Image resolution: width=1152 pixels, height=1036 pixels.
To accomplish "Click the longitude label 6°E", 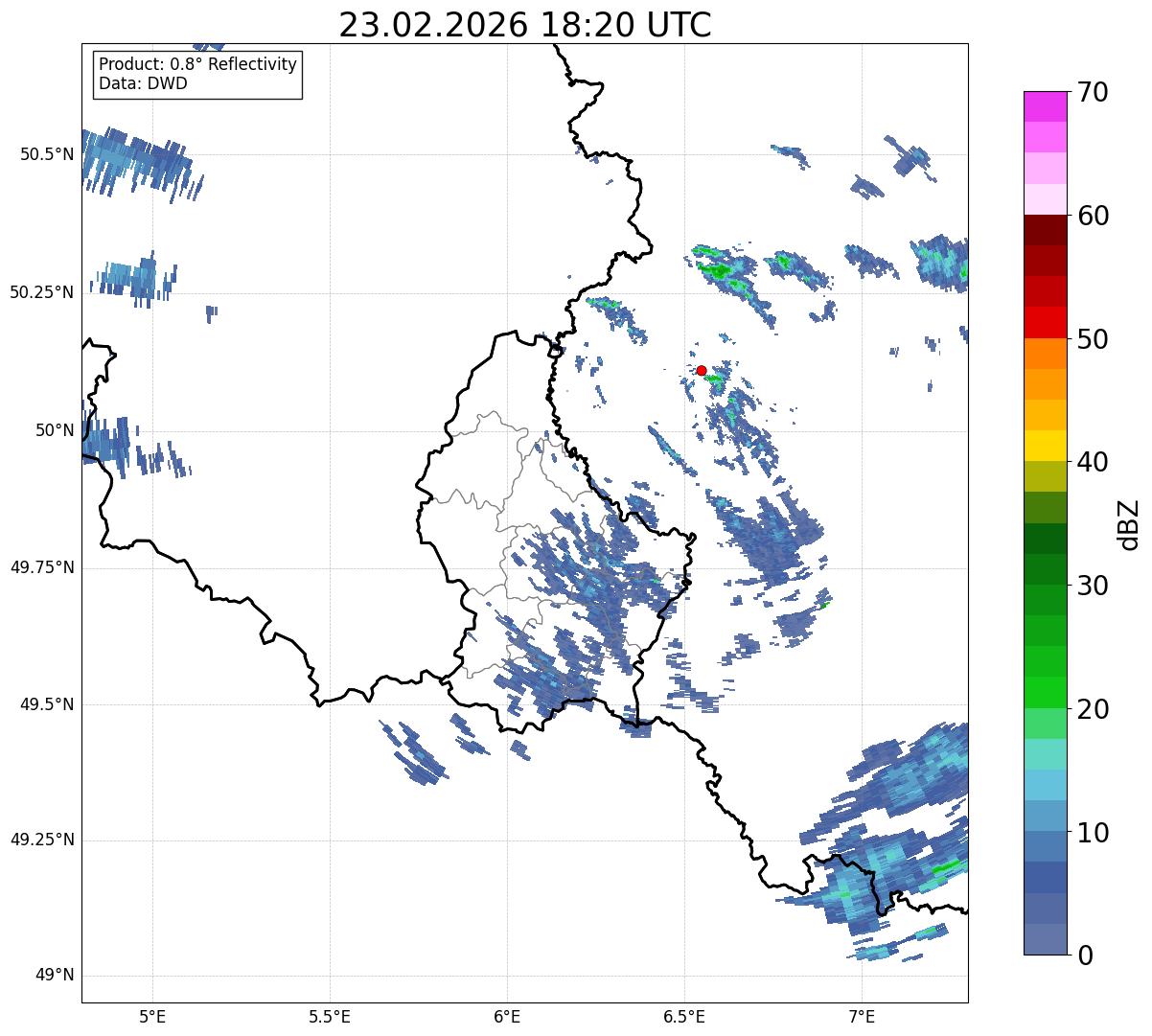I will click(x=507, y=1017).
